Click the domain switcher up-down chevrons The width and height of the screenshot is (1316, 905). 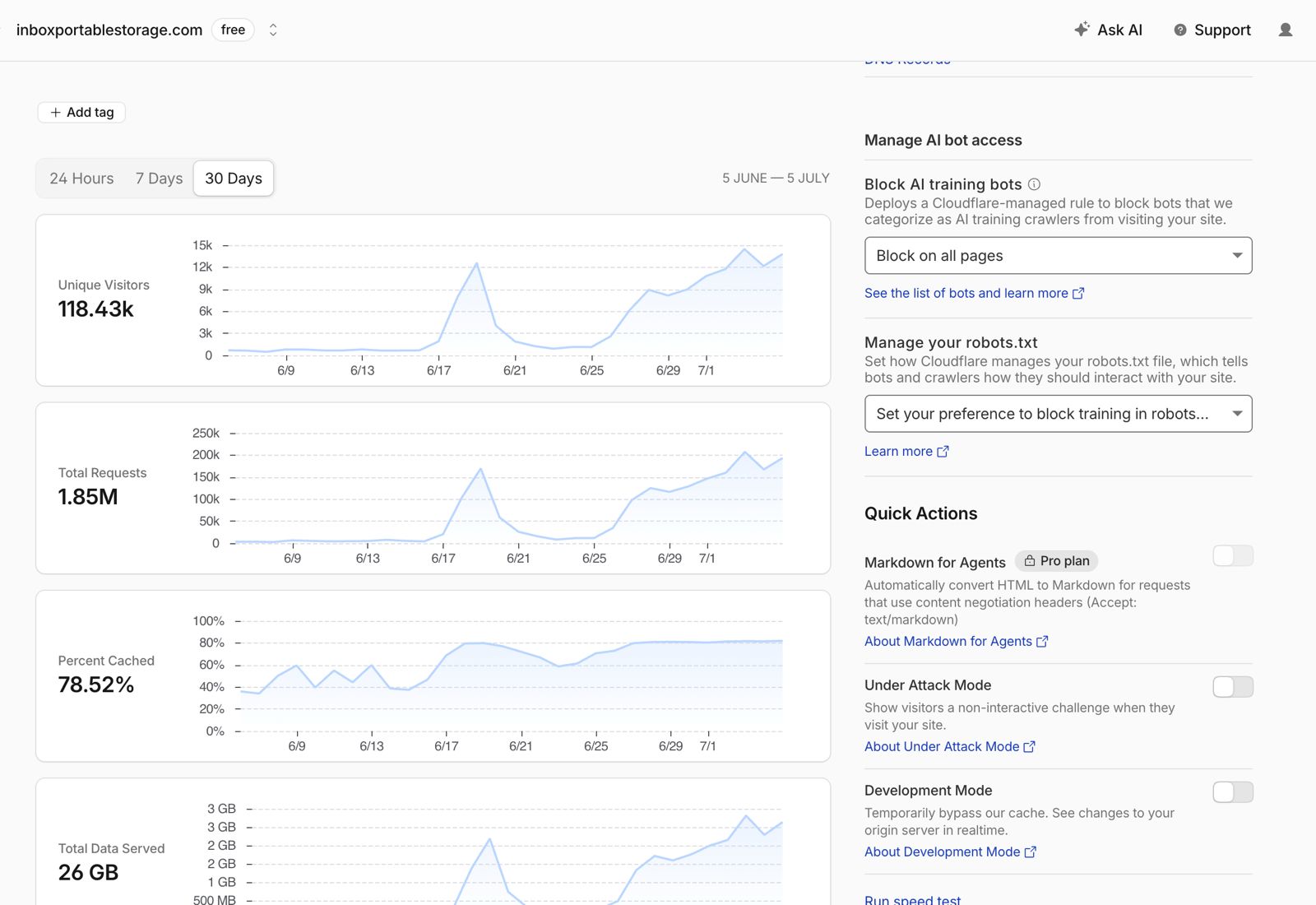click(273, 30)
